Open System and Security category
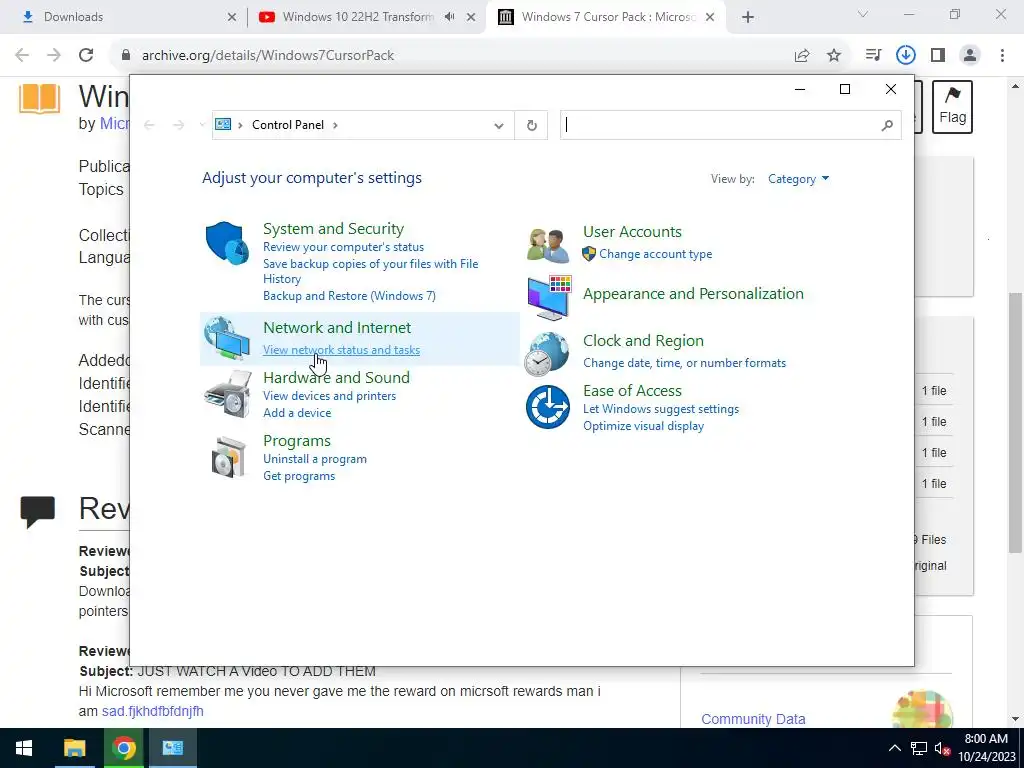The height and width of the screenshot is (768, 1024). (333, 229)
